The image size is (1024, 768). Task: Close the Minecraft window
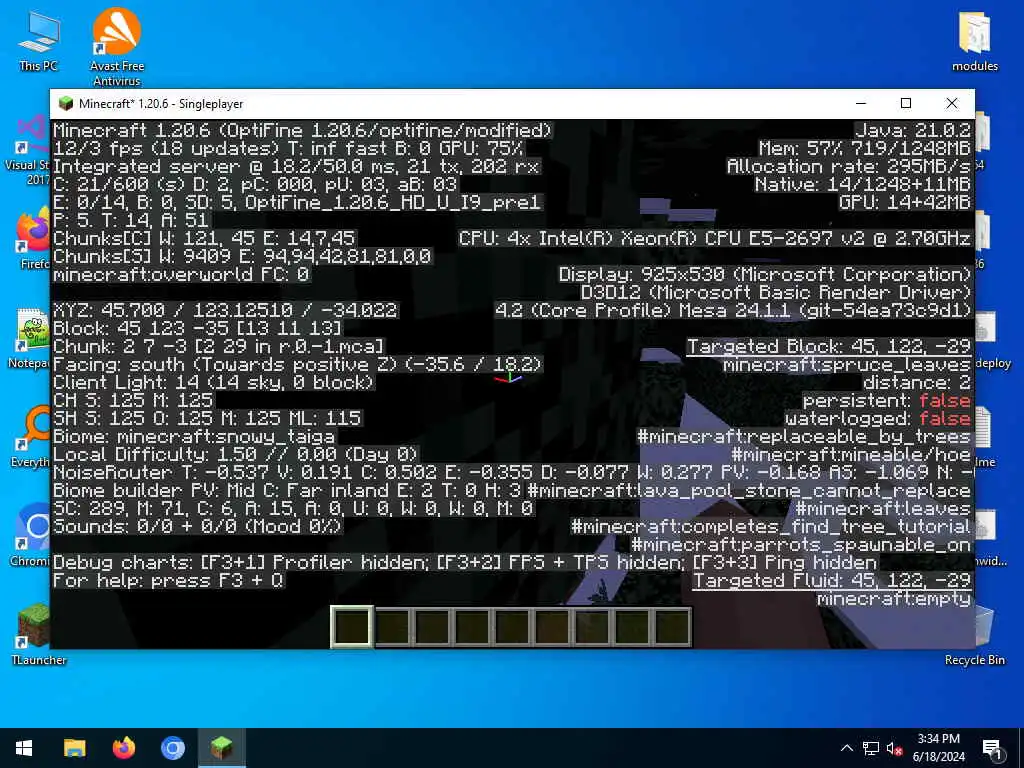point(952,103)
